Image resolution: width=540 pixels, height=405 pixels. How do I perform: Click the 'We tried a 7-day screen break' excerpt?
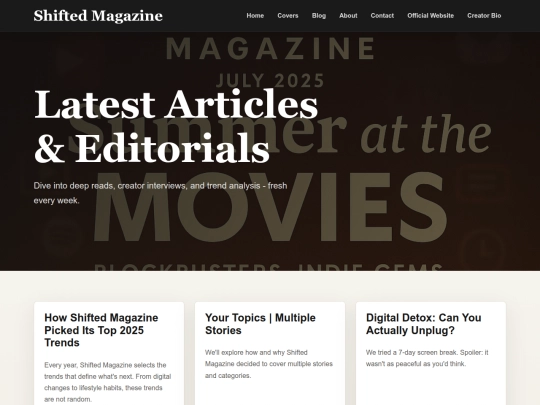click(427, 358)
